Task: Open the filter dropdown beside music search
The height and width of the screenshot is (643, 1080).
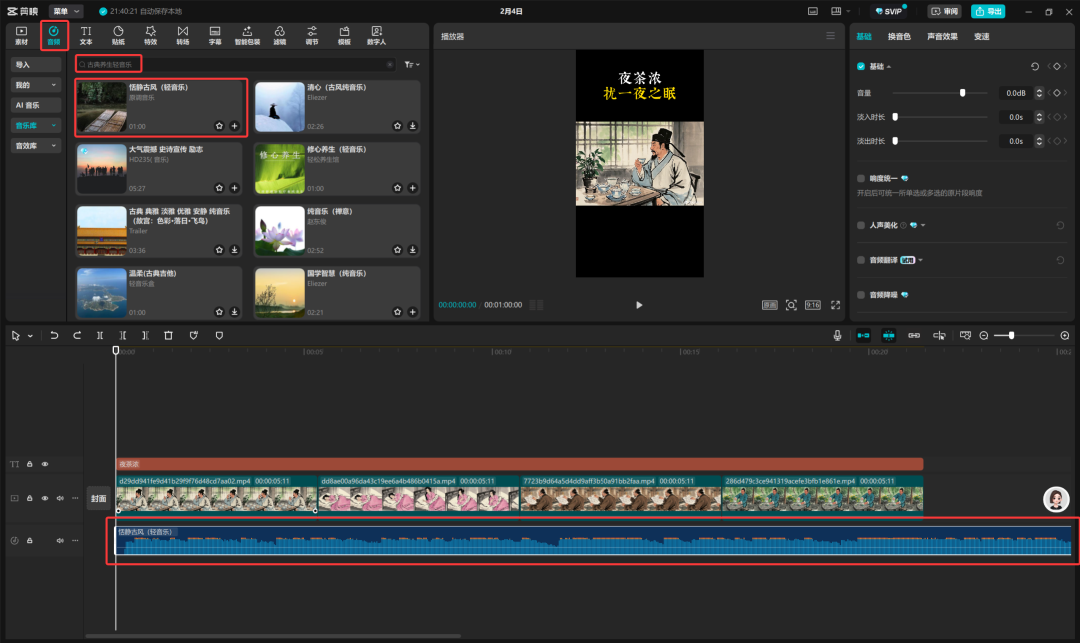Action: [412, 64]
